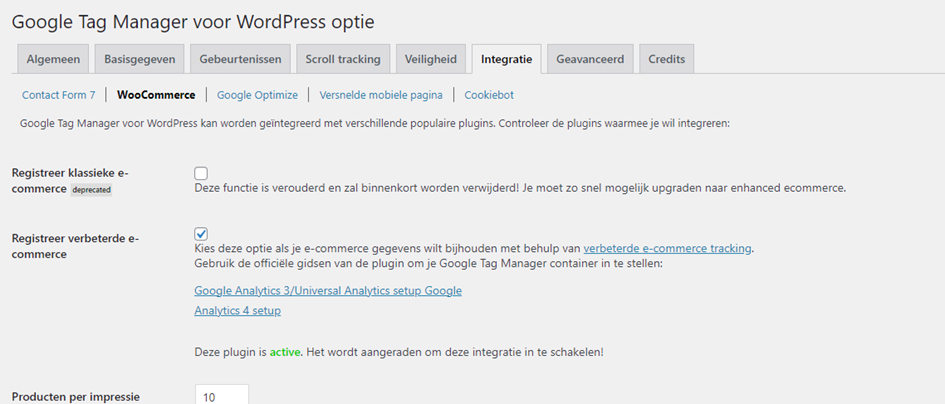
Task: Click the Producten per impressie number field
Action: (221, 396)
